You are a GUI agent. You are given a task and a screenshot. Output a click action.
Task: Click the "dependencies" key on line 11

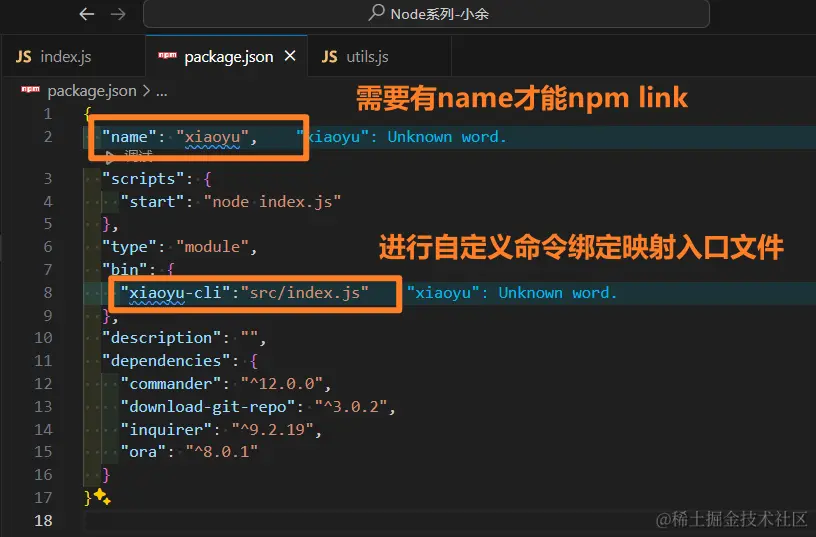click(x=167, y=361)
